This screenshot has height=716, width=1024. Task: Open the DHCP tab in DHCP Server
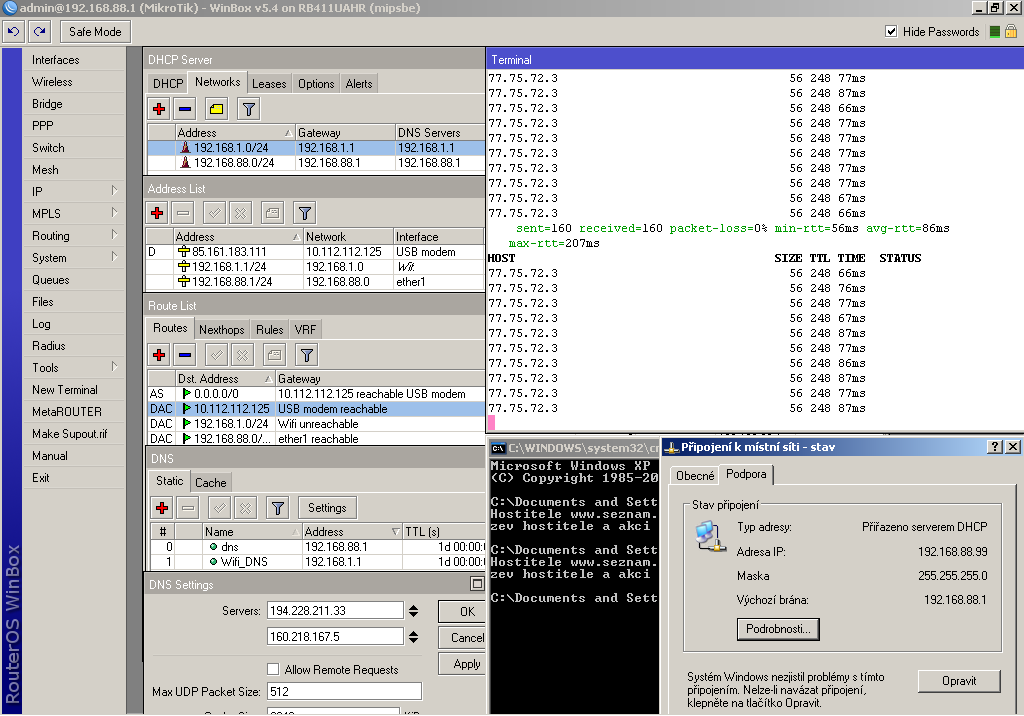point(168,84)
